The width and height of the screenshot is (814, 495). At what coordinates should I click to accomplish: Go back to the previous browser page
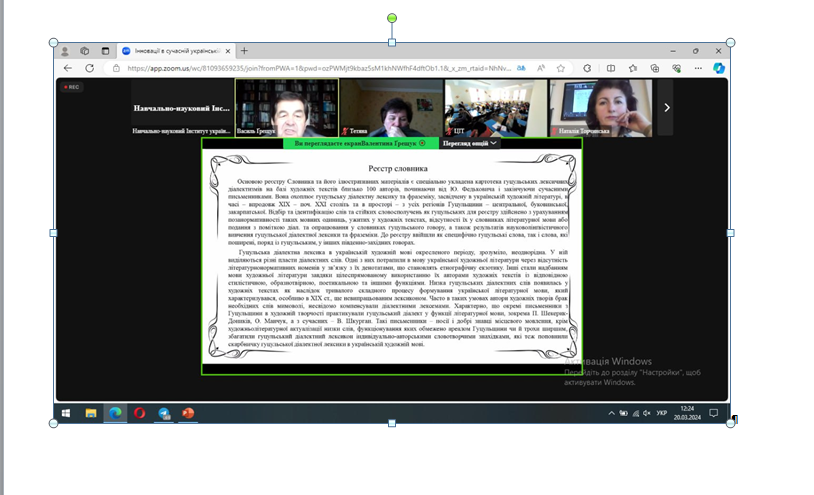68,68
